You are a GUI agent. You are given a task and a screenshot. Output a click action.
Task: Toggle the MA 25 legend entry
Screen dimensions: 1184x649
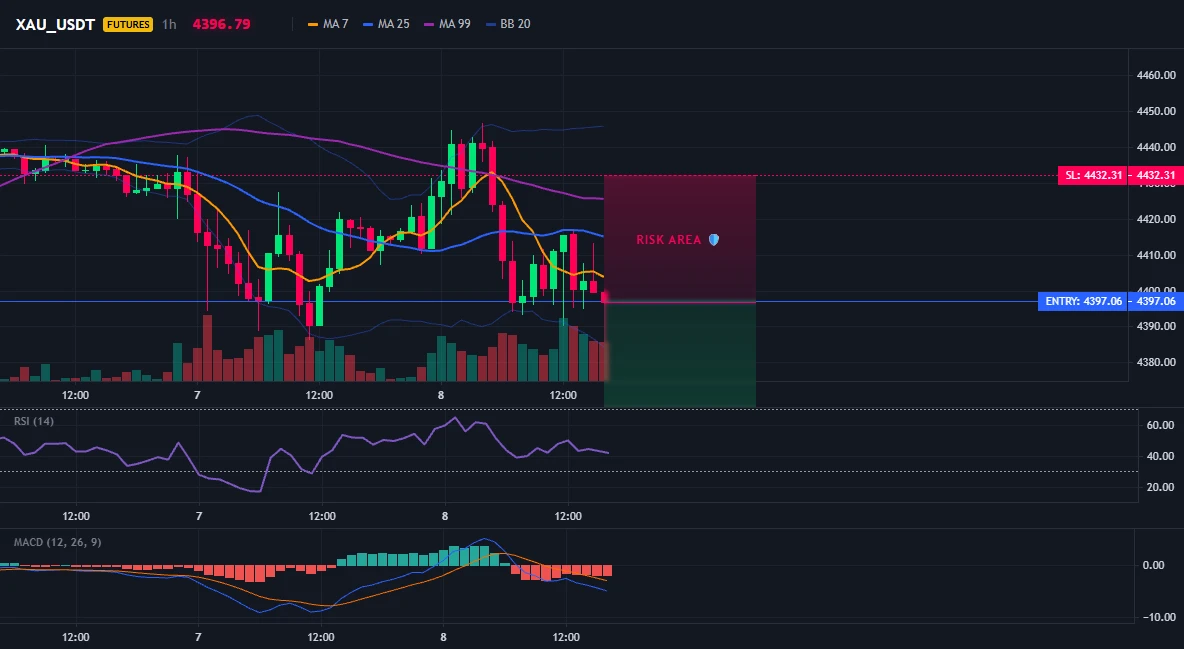(x=387, y=24)
